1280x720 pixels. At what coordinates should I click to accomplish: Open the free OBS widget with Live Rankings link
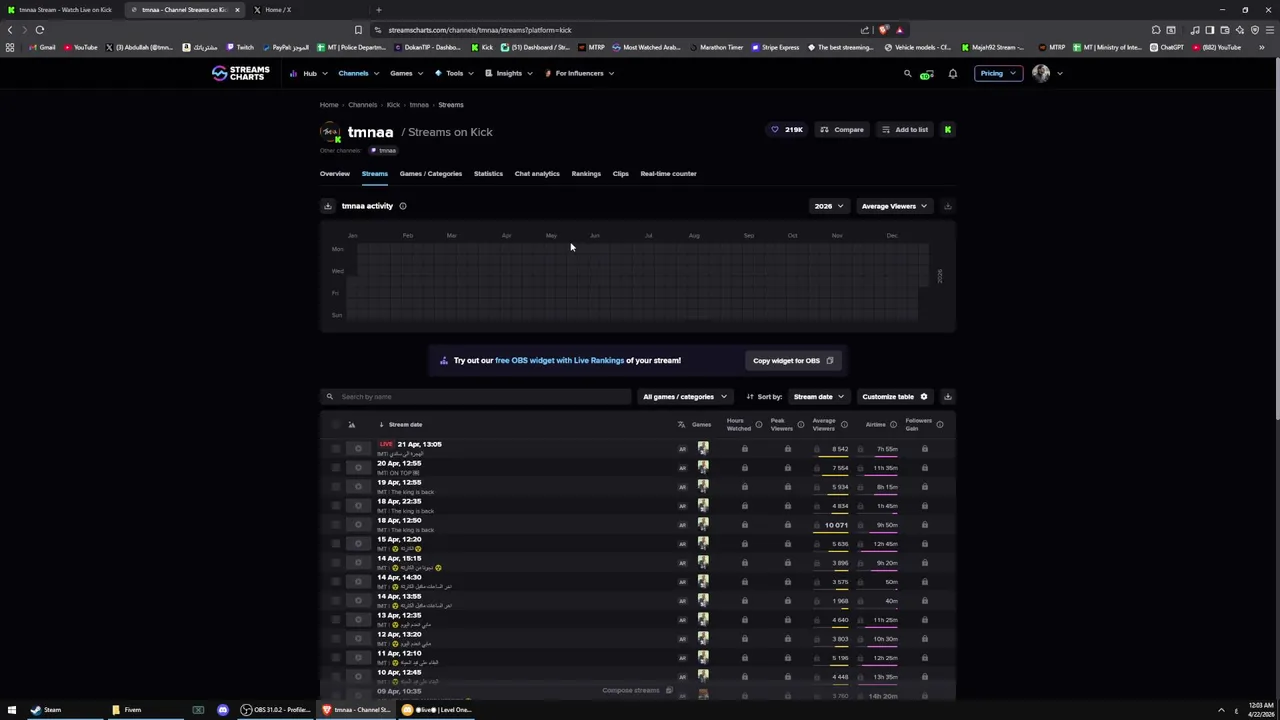coord(559,361)
